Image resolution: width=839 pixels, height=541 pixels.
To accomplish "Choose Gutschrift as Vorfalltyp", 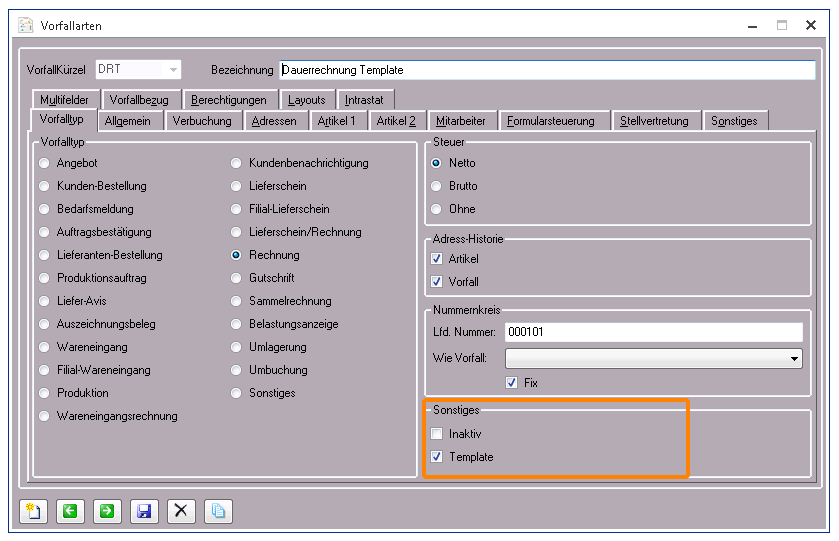I will [x=236, y=278].
